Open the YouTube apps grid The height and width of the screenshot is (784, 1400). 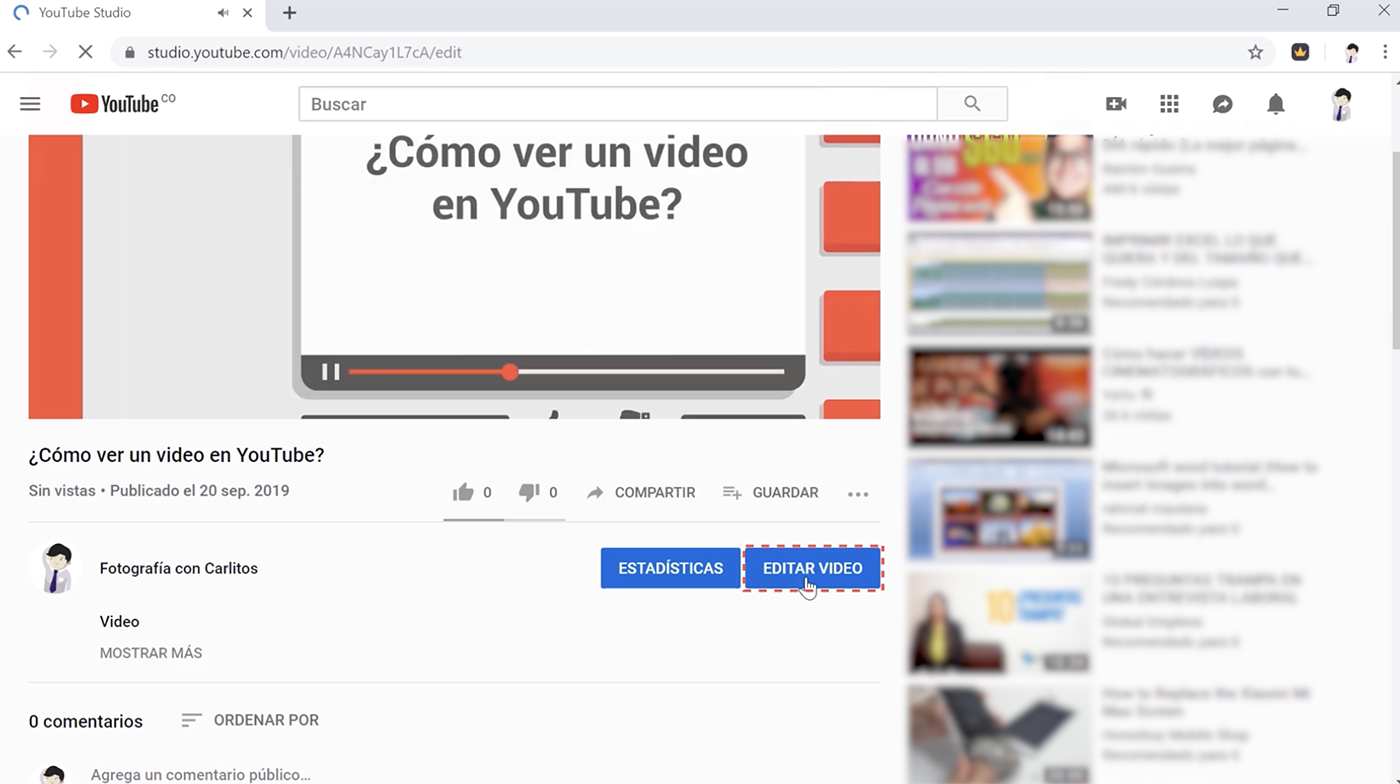(x=1169, y=104)
